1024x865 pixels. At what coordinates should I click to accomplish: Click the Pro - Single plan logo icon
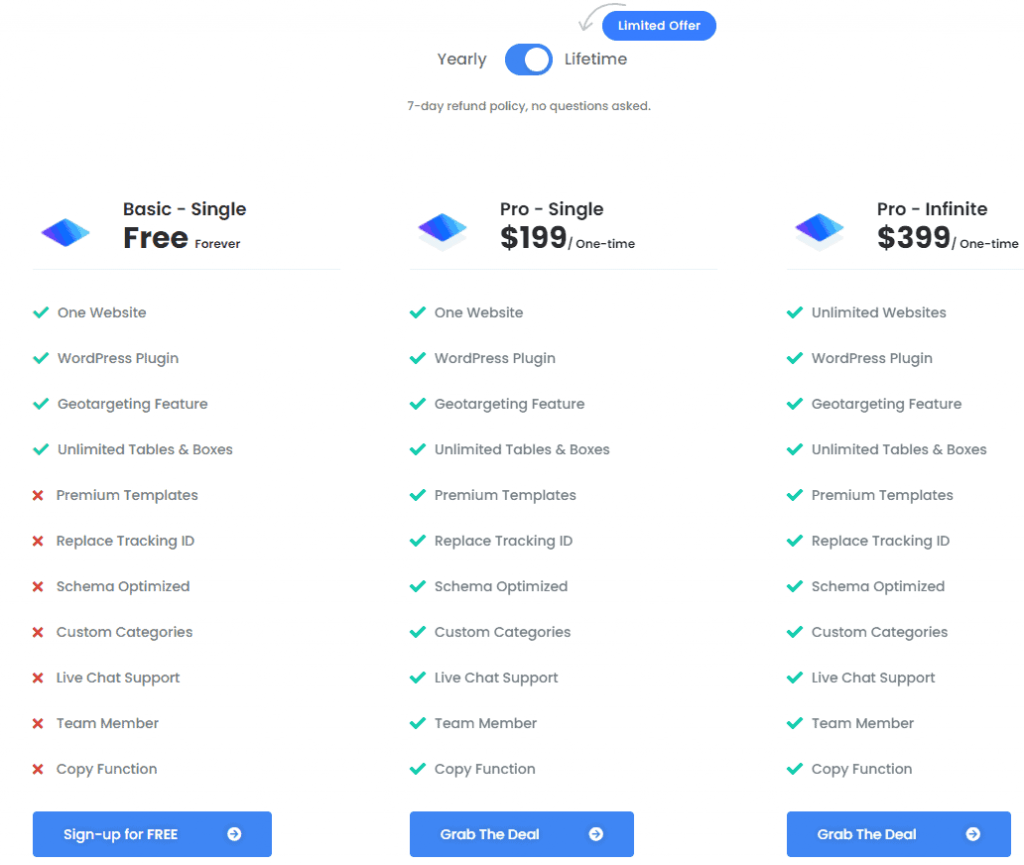(442, 232)
